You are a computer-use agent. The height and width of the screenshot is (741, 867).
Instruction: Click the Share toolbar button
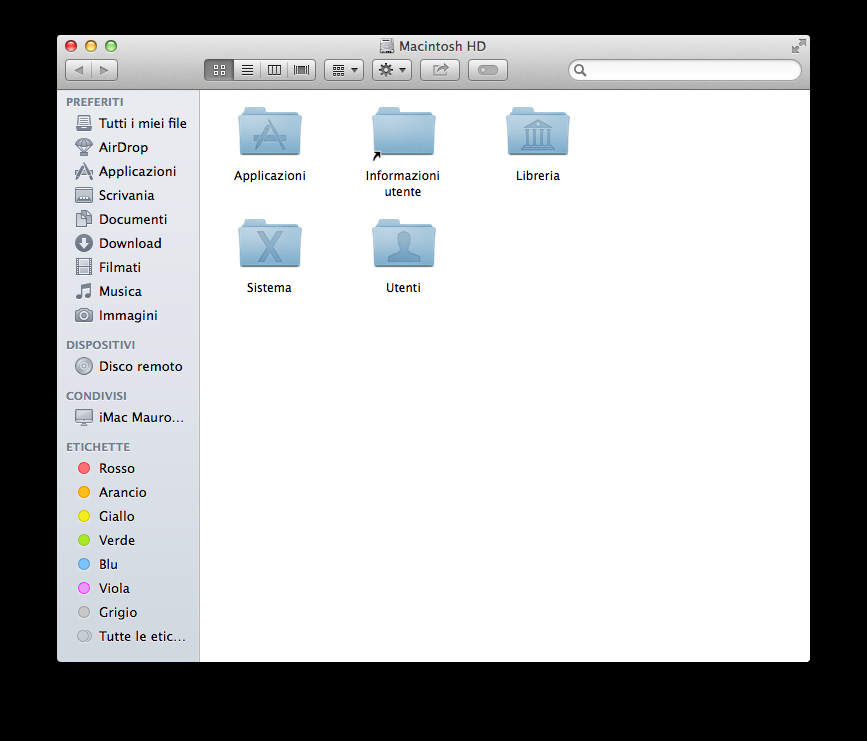440,70
